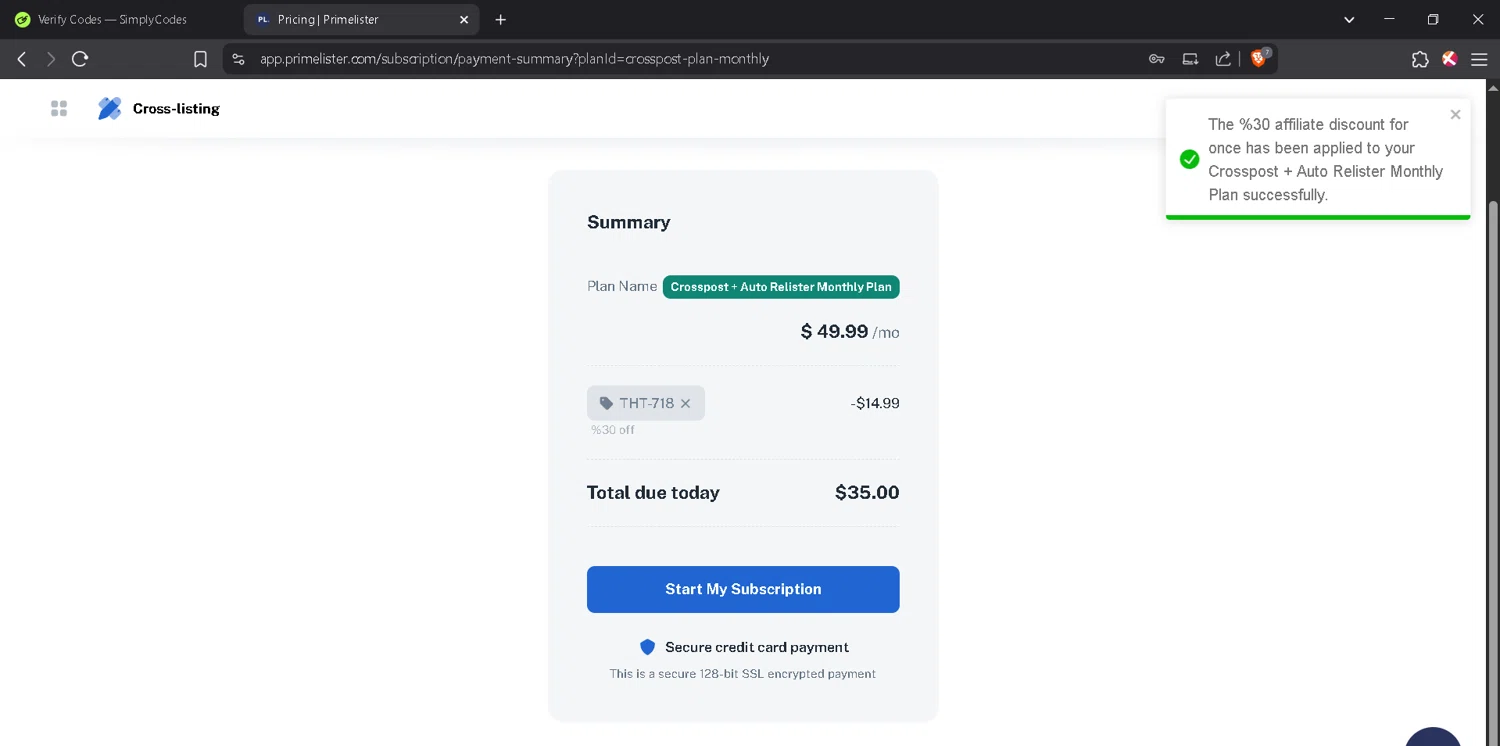Image resolution: width=1500 pixels, height=746 pixels.
Task: Open the password key icon in address bar
Action: click(1157, 59)
